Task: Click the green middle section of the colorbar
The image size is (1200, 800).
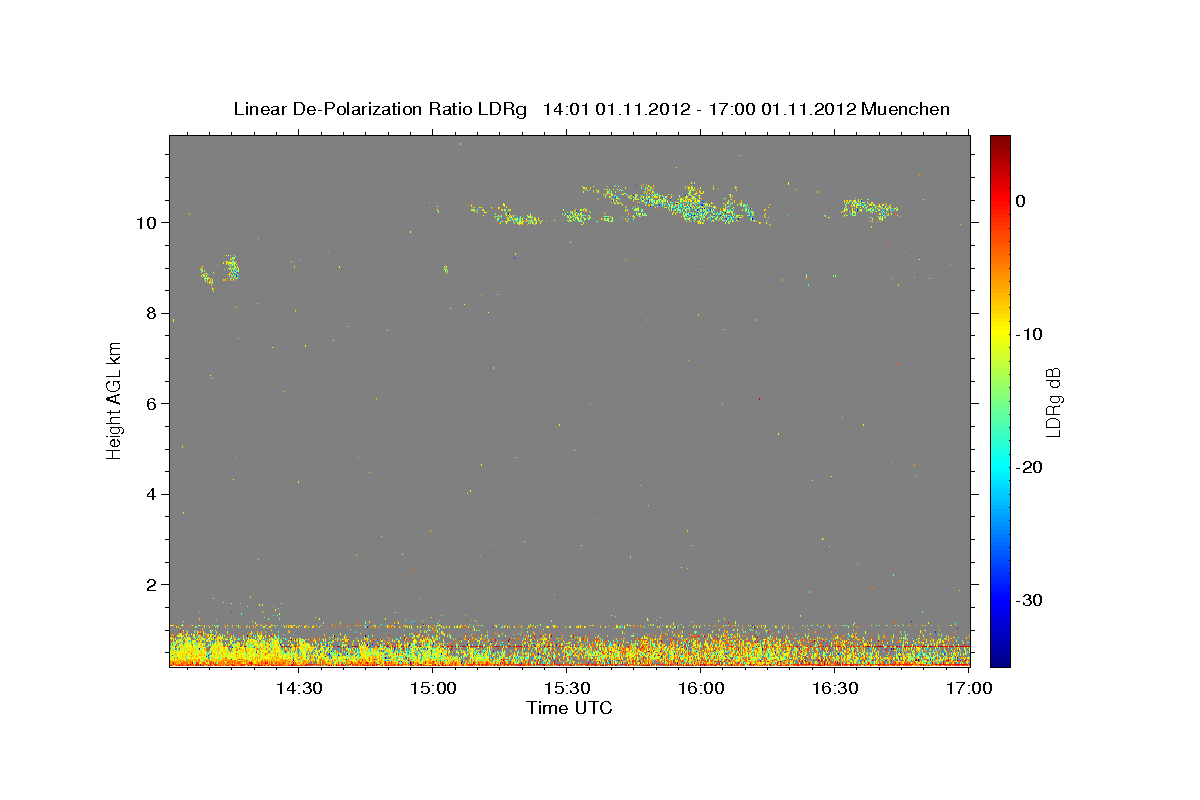Action: pos(1000,400)
